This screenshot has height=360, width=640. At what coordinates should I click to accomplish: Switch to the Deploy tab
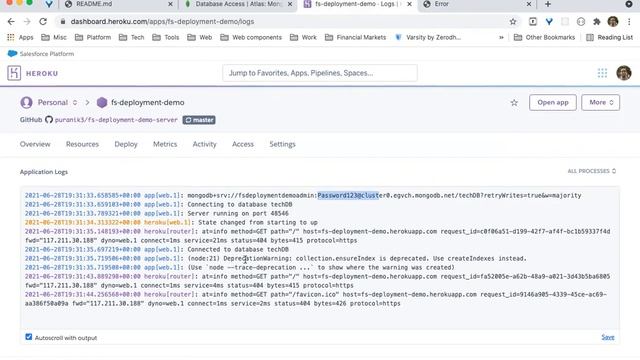[126, 144]
